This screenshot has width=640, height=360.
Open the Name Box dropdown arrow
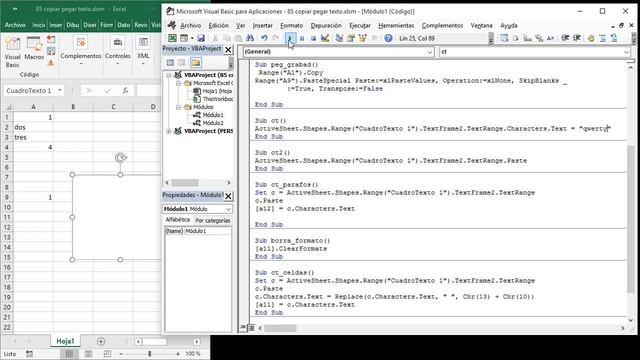[x=60, y=91]
